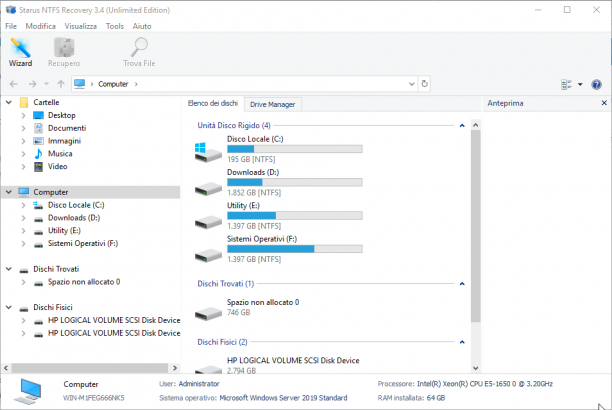Screen dimensions: 612x410
Task: Launch the Wizard tool
Action: (x=20, y=52)
